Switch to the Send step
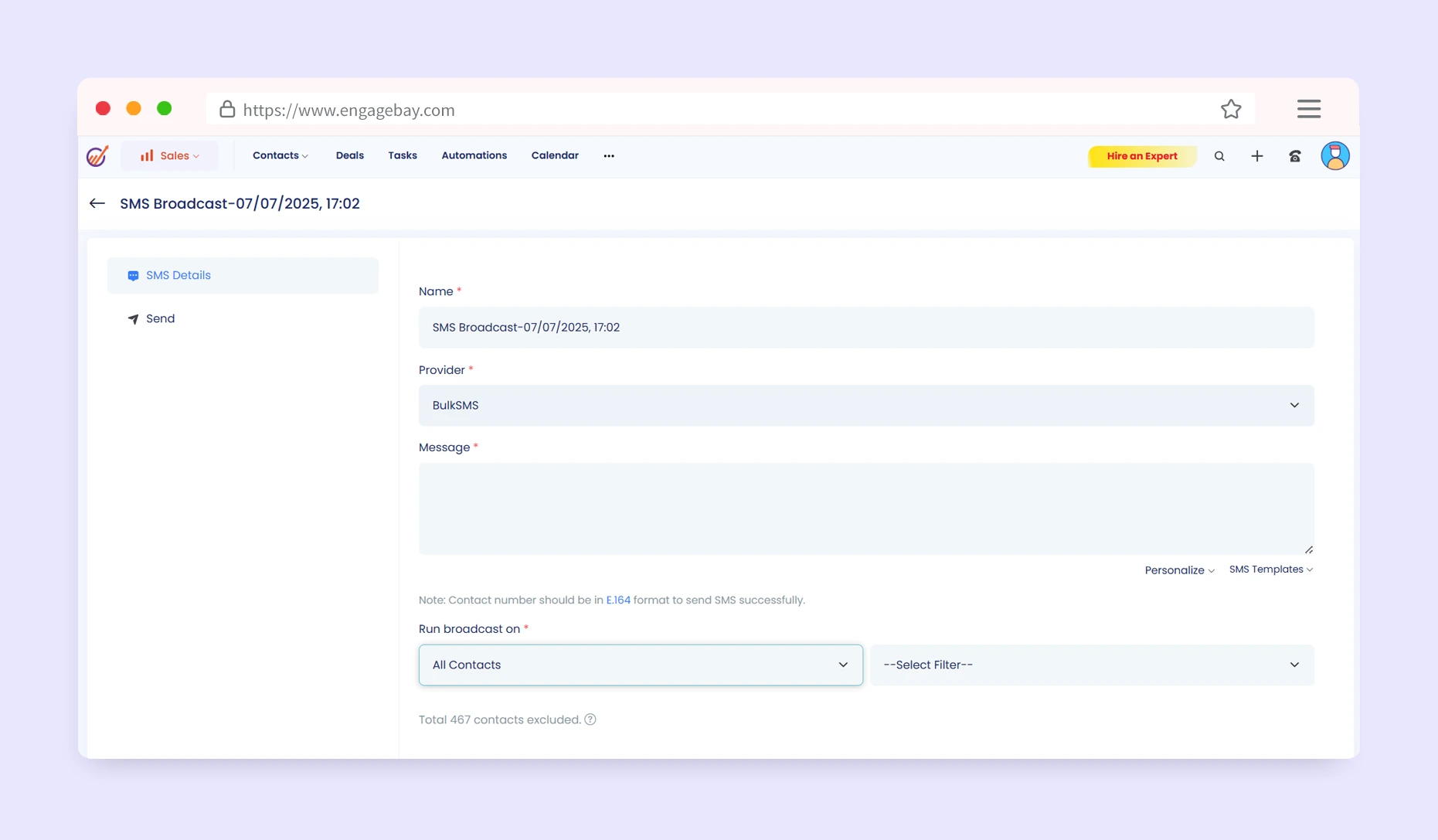The height and width of the screenshot is (840, 1438). 160,318
